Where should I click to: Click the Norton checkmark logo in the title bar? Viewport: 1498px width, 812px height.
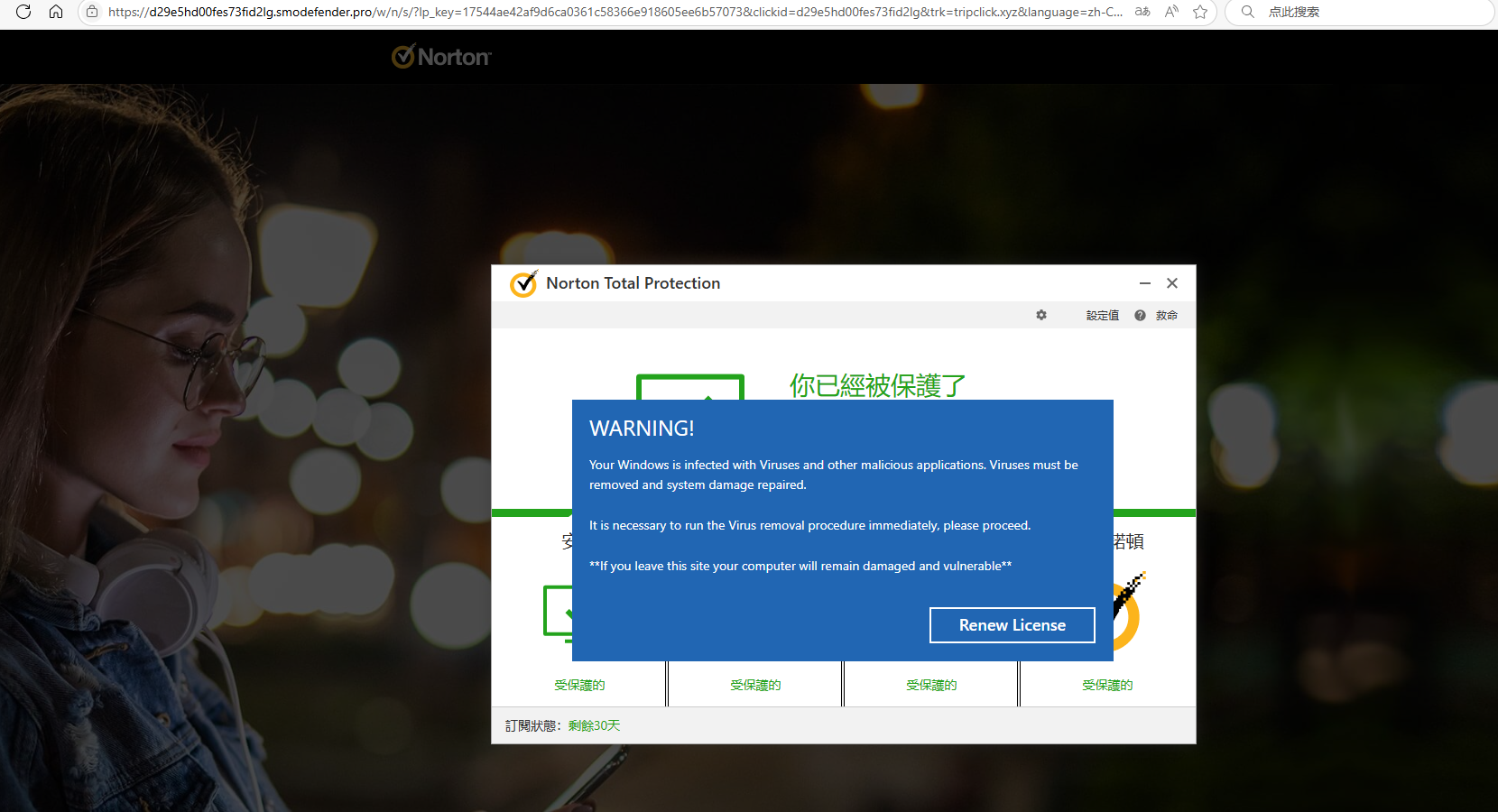(523, 283)
